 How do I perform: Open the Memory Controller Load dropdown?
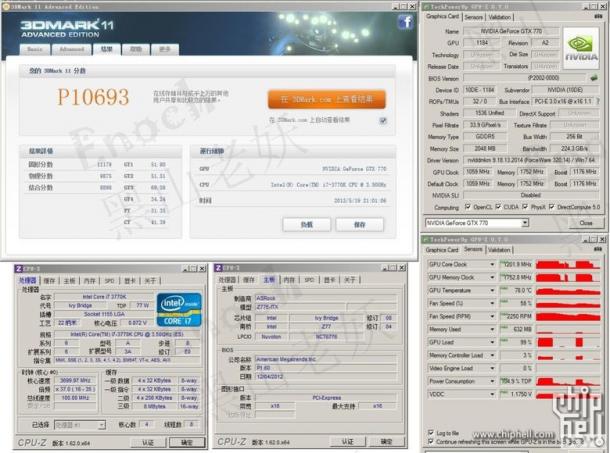492,355
